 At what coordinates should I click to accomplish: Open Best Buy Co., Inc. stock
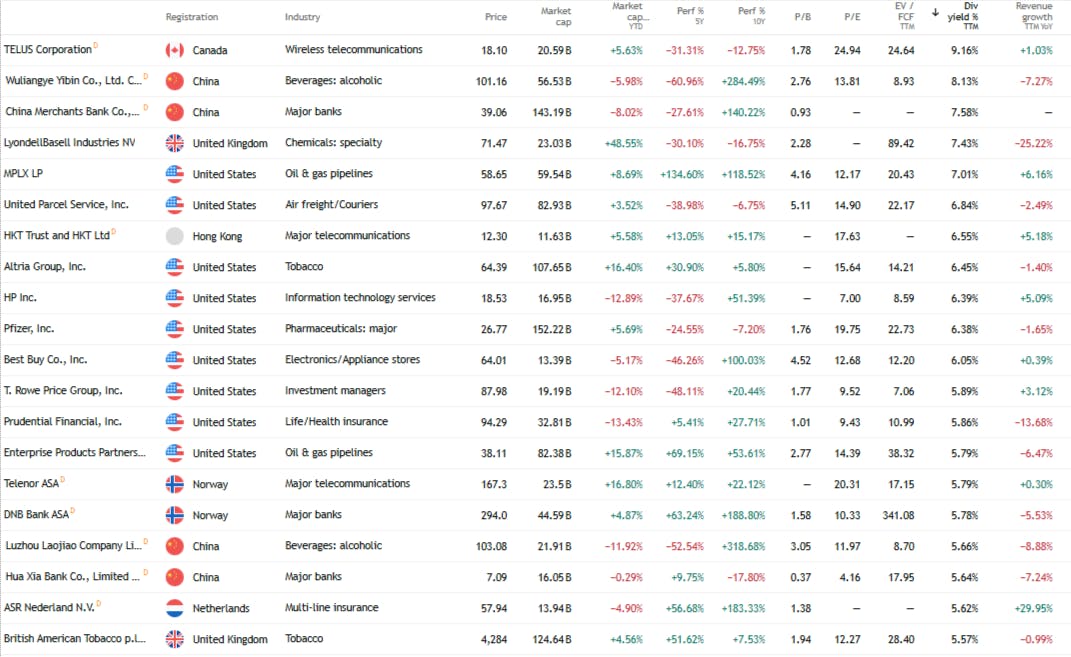tap(45, 360)
